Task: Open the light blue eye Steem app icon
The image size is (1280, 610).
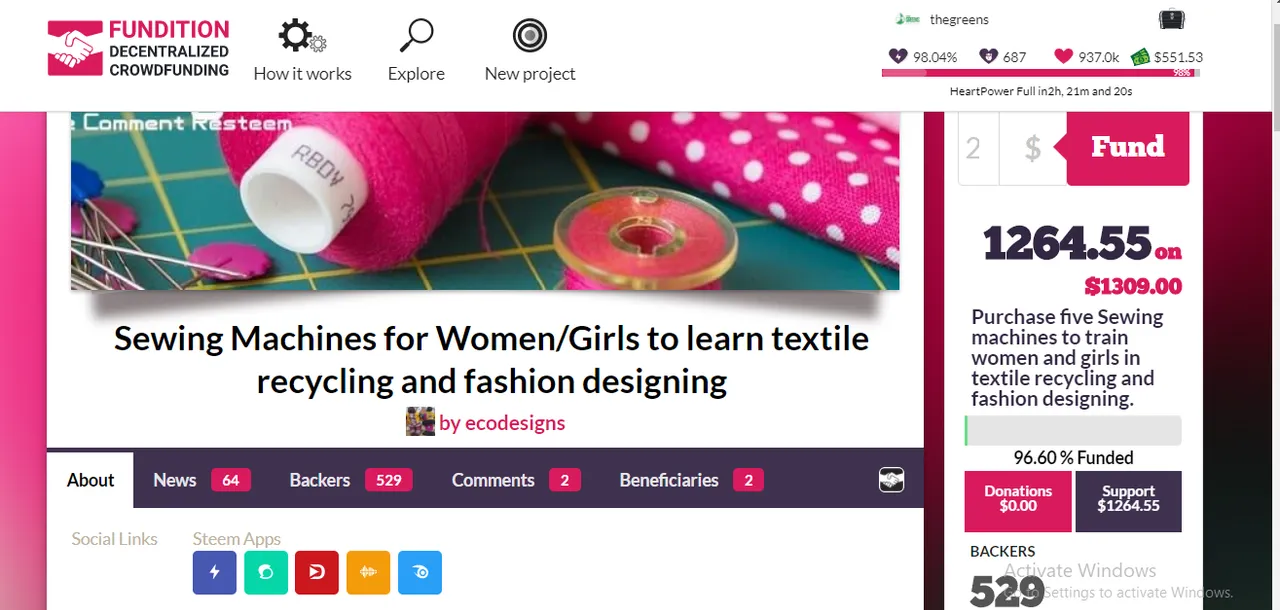Action: pyautogui.click(x=420, y=573)
